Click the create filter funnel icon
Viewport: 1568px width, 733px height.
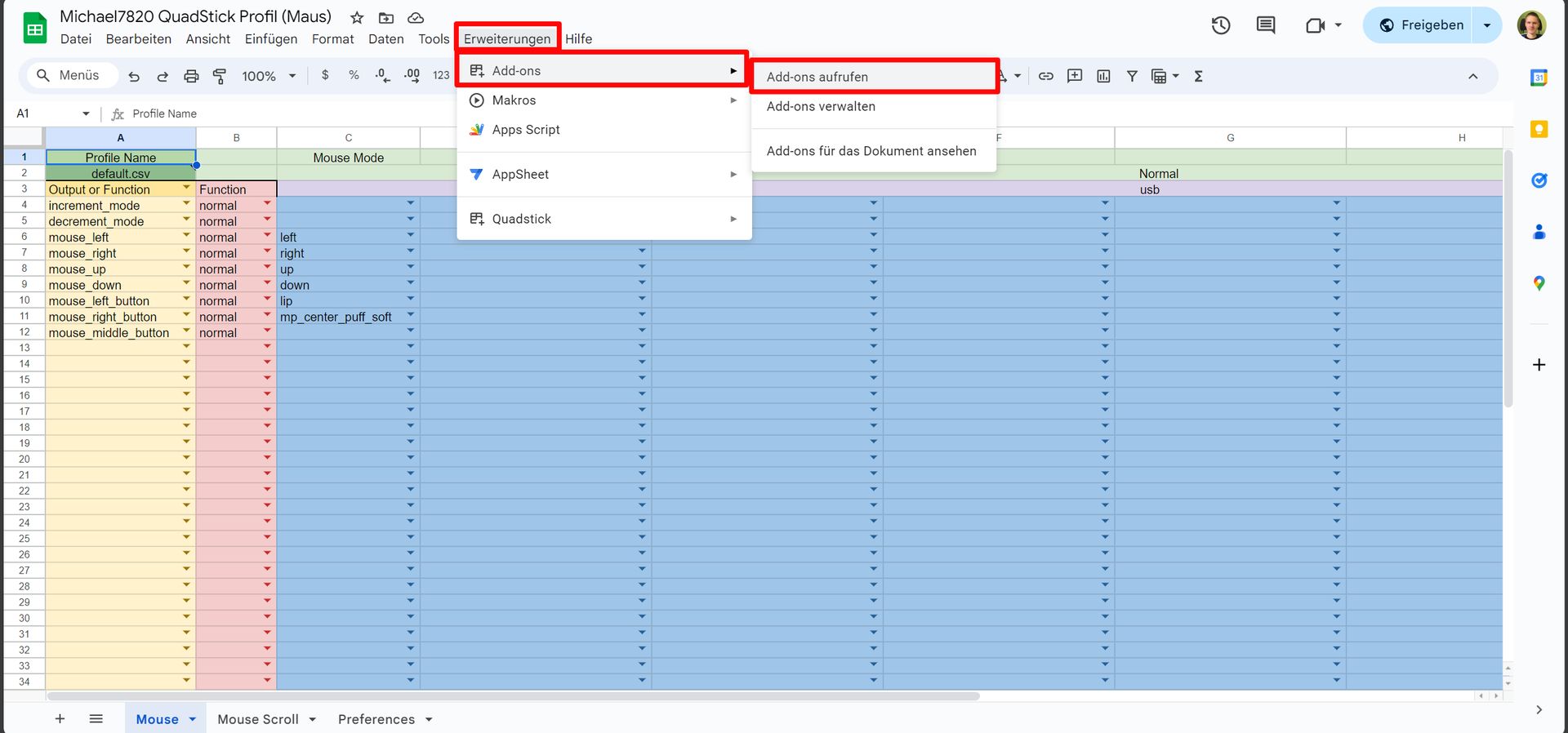tap(1132, 76)
